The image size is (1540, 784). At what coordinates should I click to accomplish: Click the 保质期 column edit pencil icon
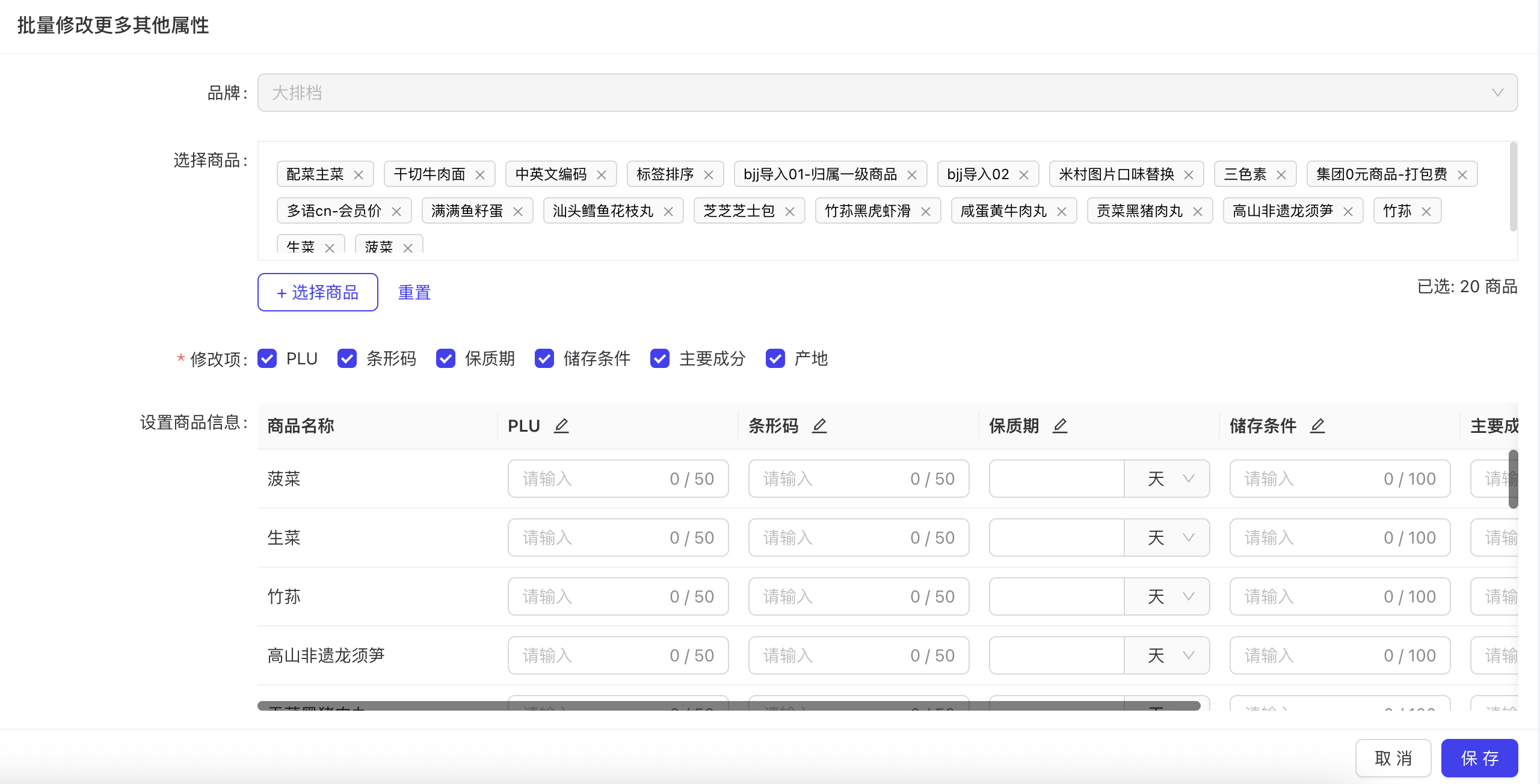click(1060, 426)
